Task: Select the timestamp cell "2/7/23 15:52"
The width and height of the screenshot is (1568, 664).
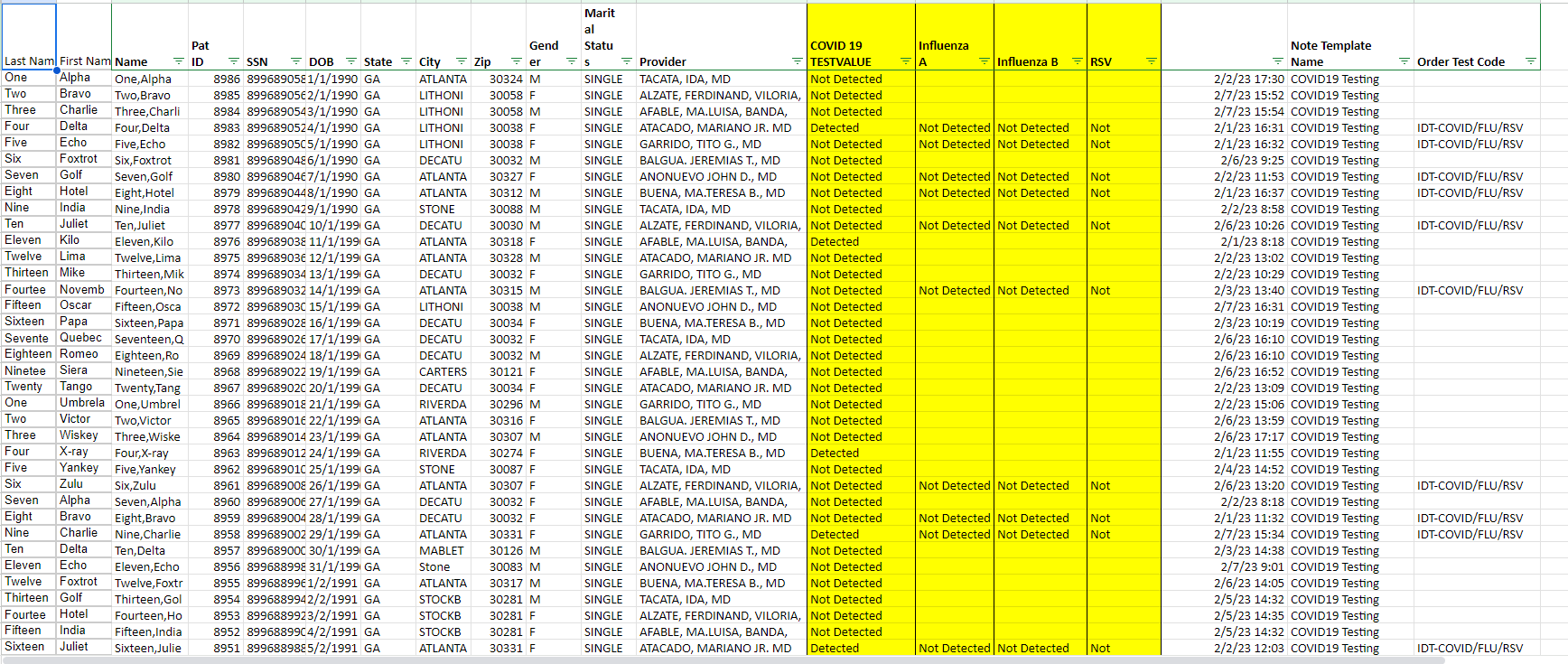Action: (1224, 95)
